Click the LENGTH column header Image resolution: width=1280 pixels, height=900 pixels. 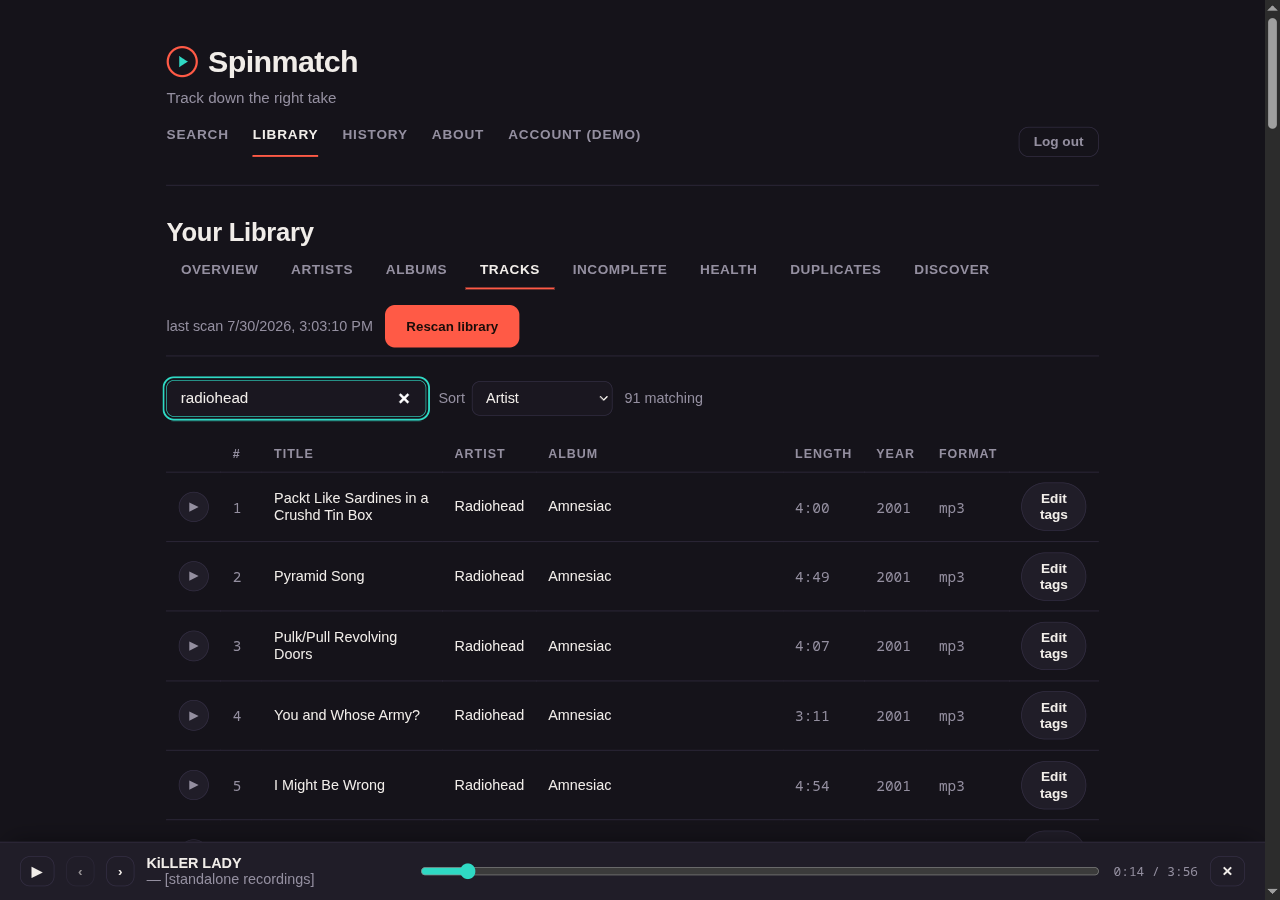coord(823,454)
